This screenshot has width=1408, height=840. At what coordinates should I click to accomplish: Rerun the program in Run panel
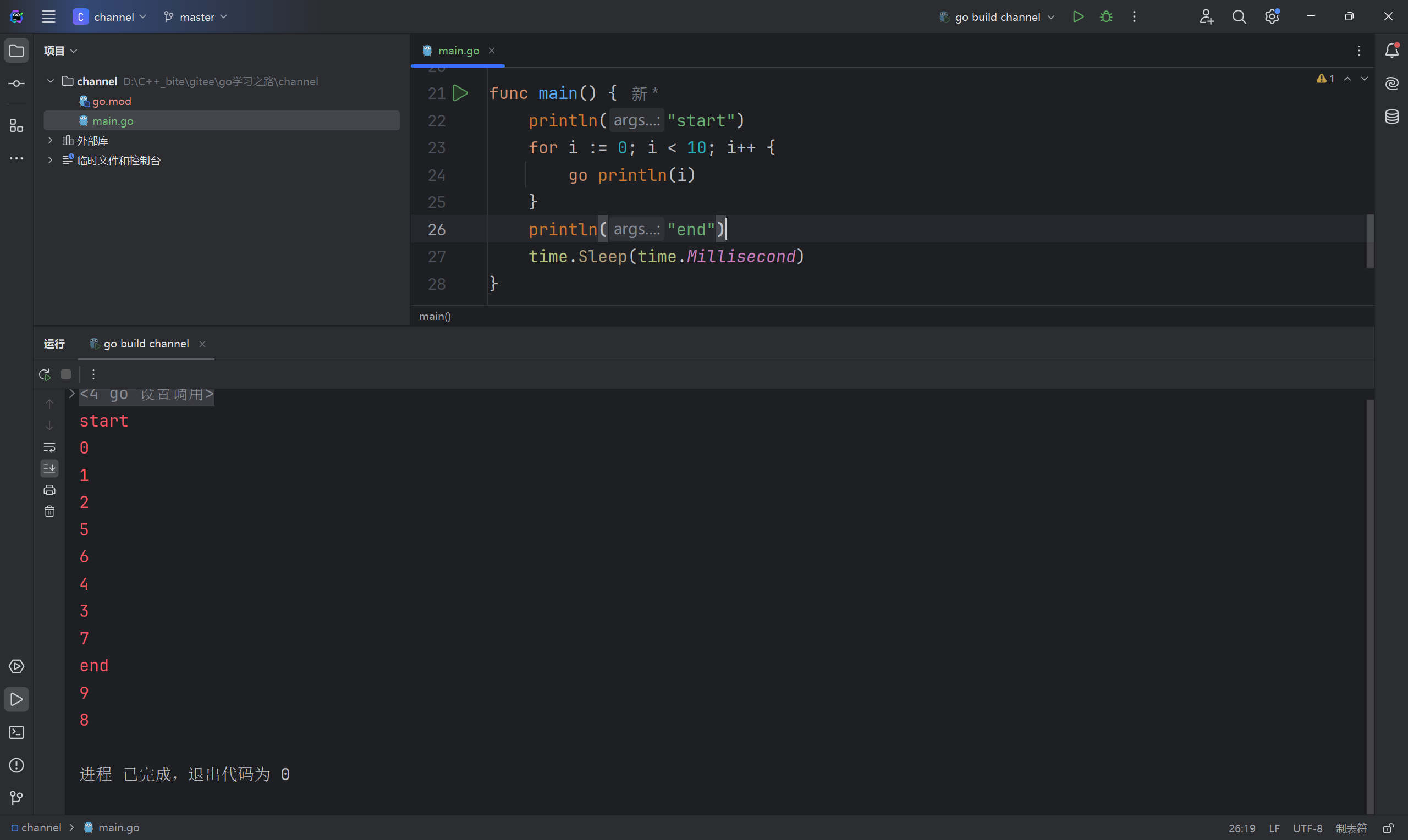click(x=45, y=374)
